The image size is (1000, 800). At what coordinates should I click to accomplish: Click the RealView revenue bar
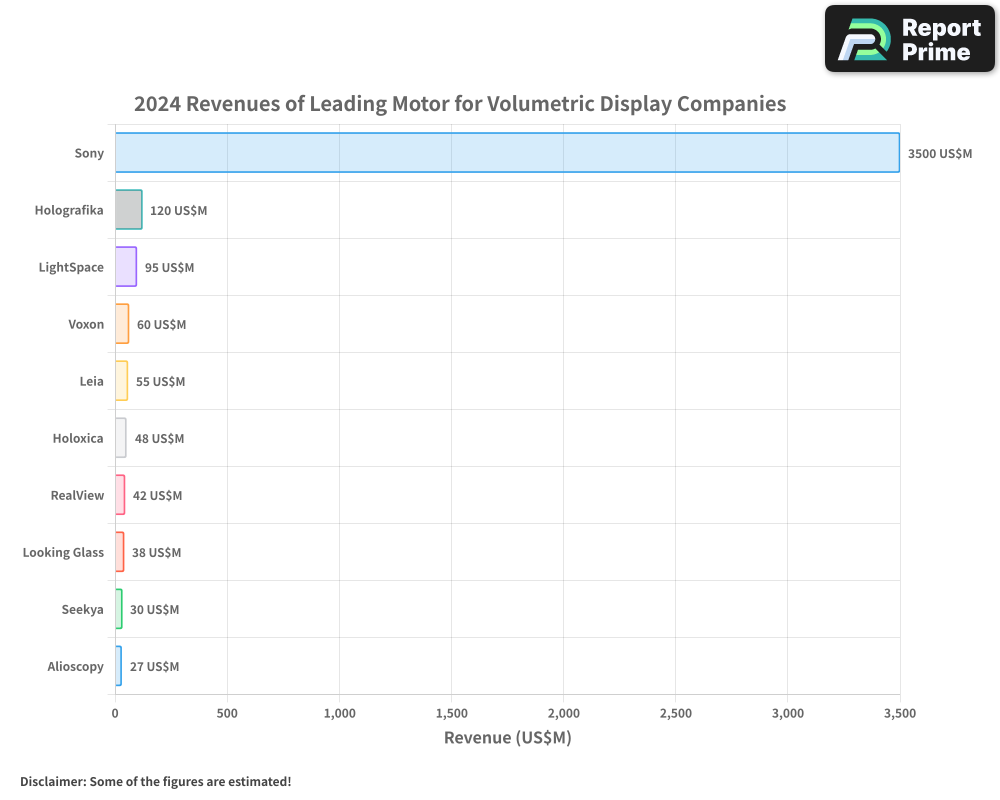click(x=118, y=495)
